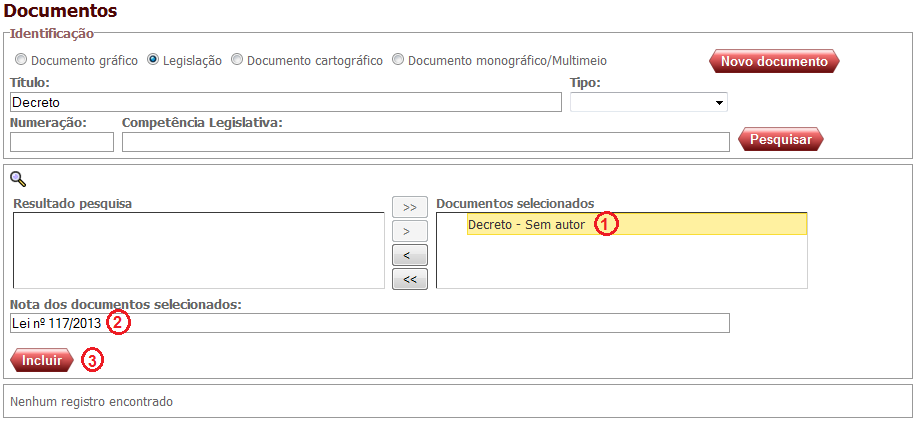Image resolution: width=917 pixels, height=424 pixels.
Task: Remove selected document with < button
Action: point(410,255)
